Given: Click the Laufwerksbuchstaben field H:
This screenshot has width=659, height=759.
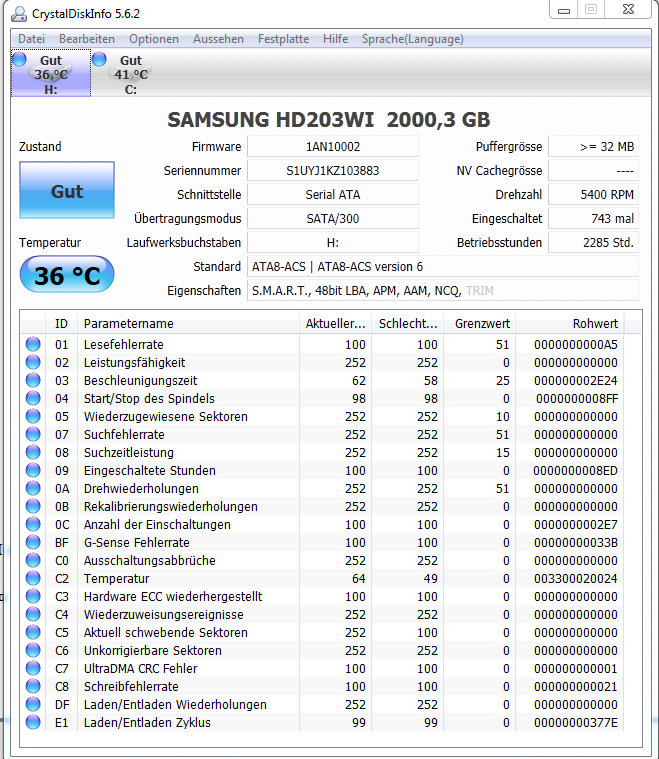Looking at the screenshot, I should tap(333, 243).
